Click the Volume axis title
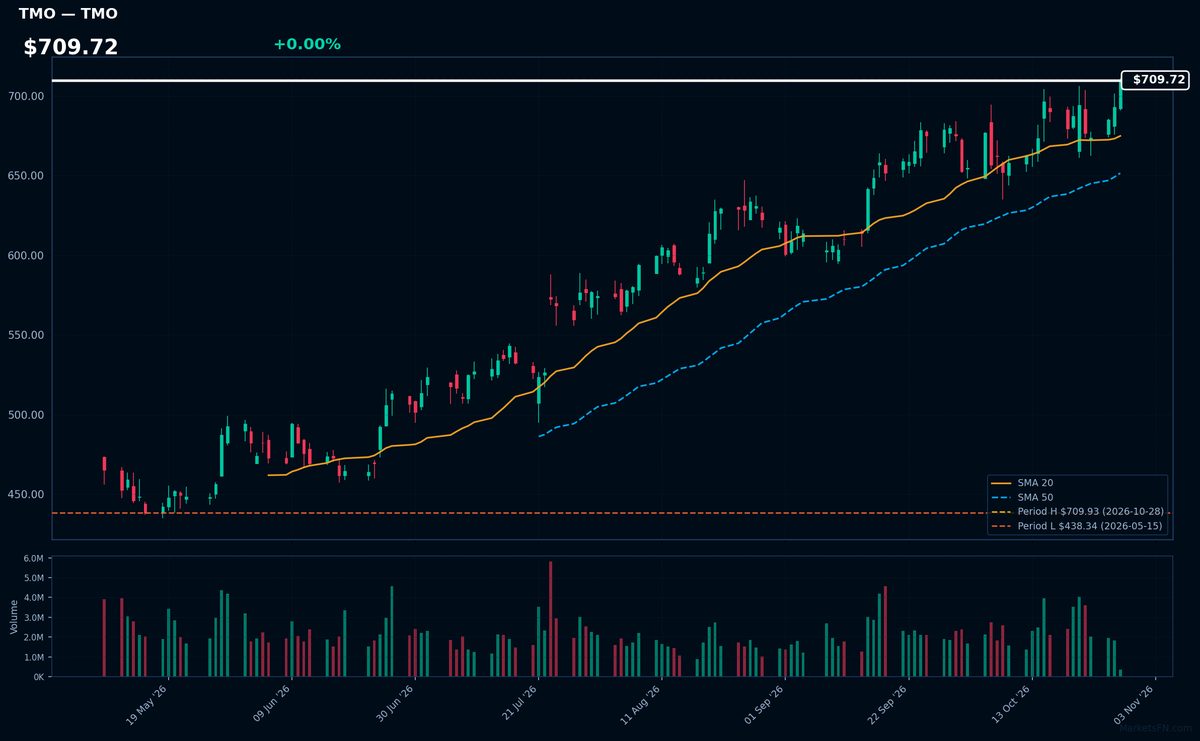 click(x=14, y=616)
